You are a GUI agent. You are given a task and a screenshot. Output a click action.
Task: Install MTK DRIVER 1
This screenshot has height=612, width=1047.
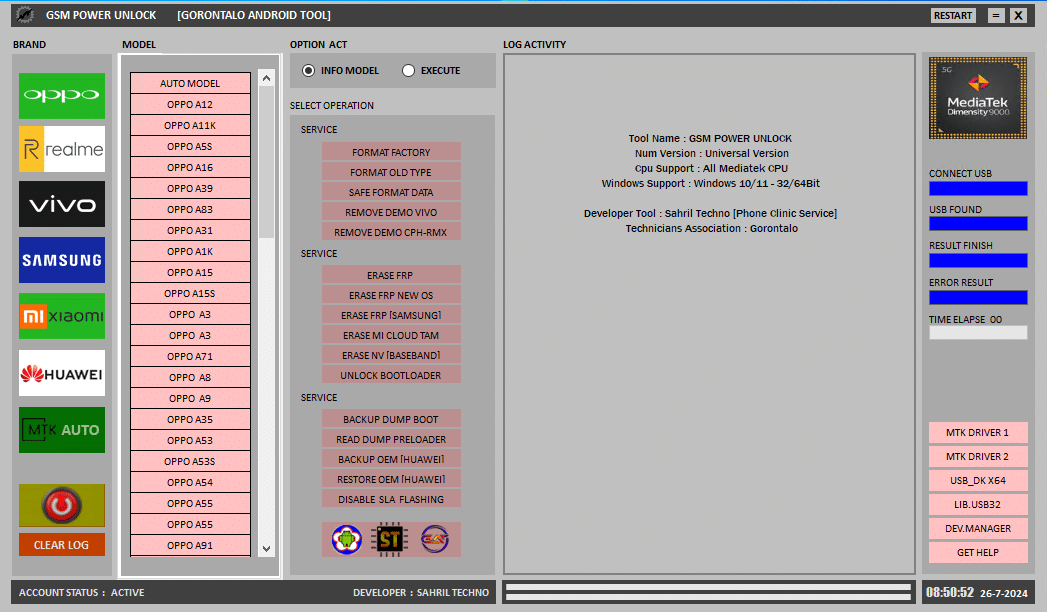pos(978,432)
